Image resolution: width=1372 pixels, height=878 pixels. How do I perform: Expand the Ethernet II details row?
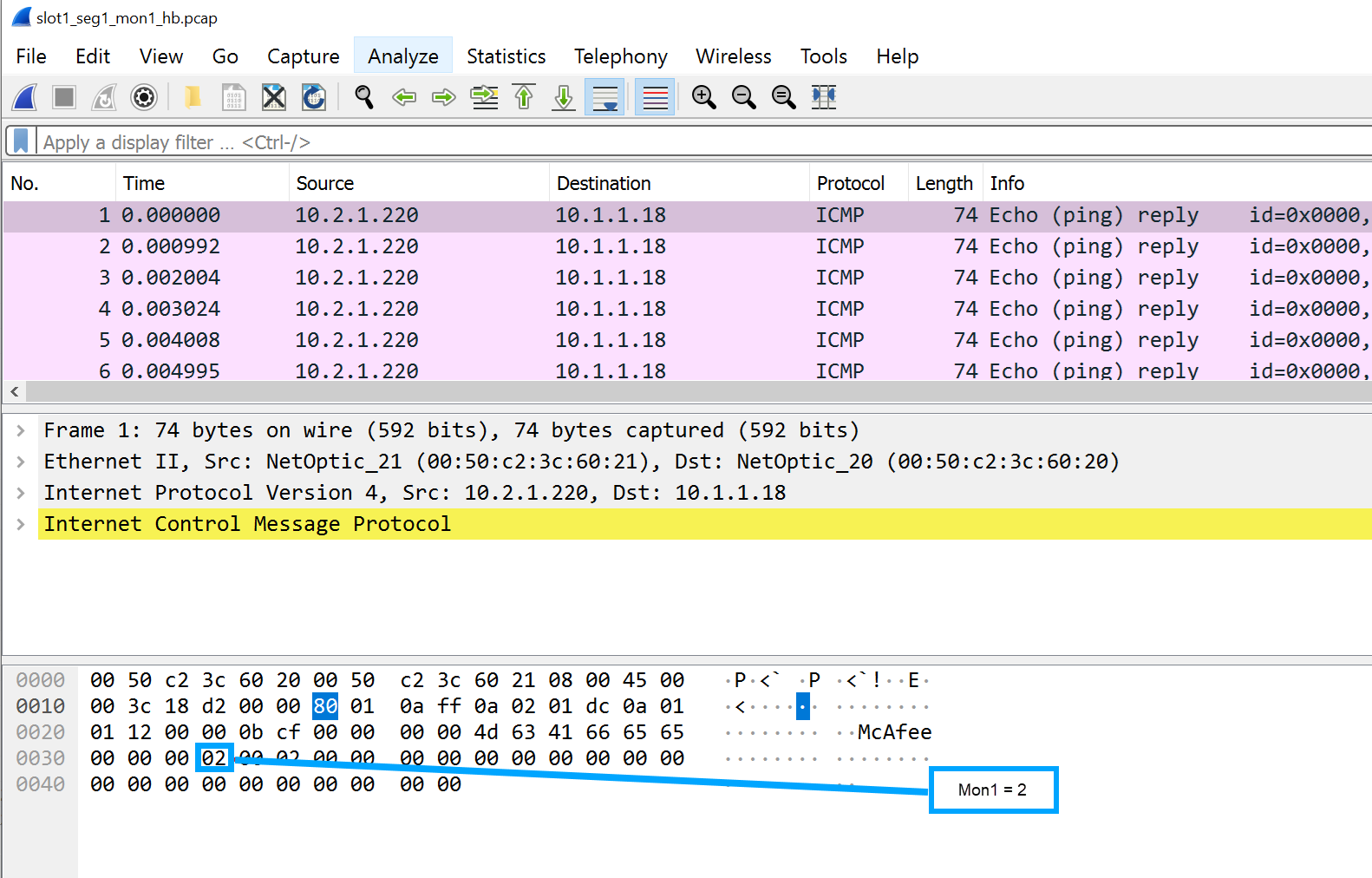20,462
